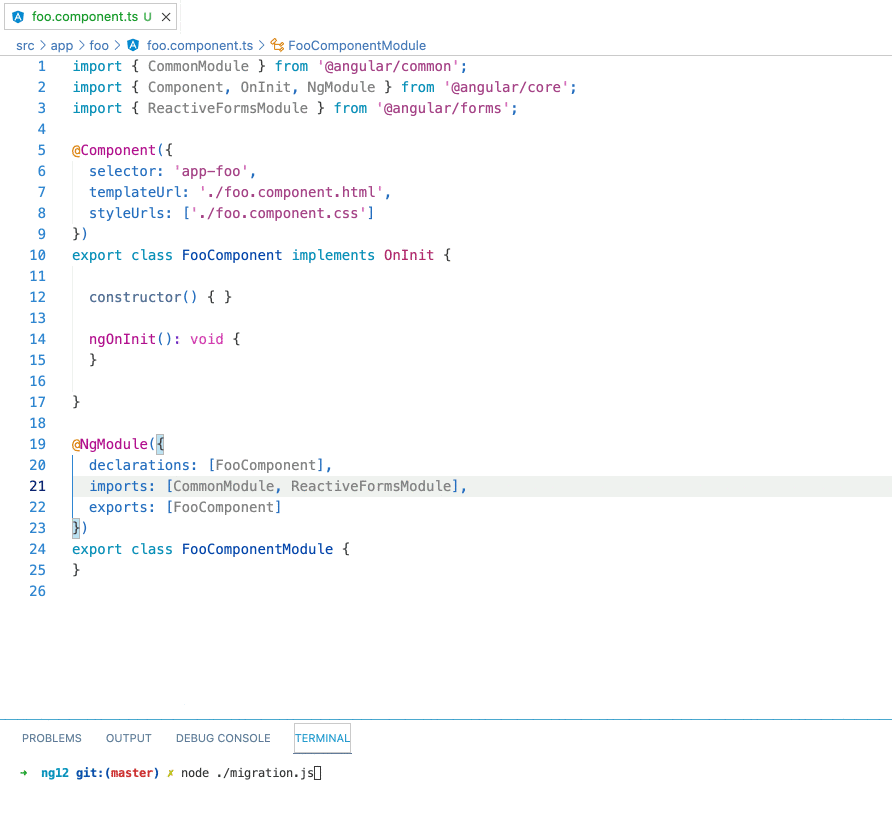This screenshot has width=892, height=818.
Task: Click foo.component.ts in the breadcrumb path
Action: pyautogui.click(x=200, y=46)
